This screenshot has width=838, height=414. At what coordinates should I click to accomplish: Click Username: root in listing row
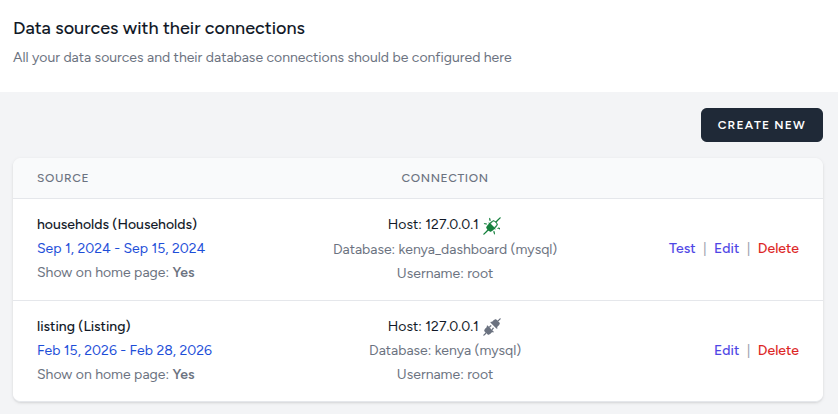(445, 374)
